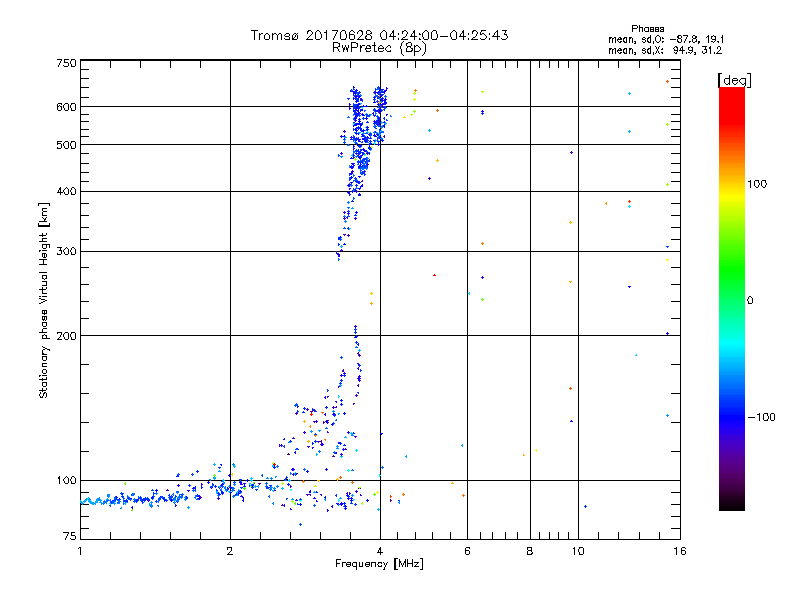800x600 pixels.
Task: Click the y-axis '400' tick label
Action: click(x=66, y=192)
